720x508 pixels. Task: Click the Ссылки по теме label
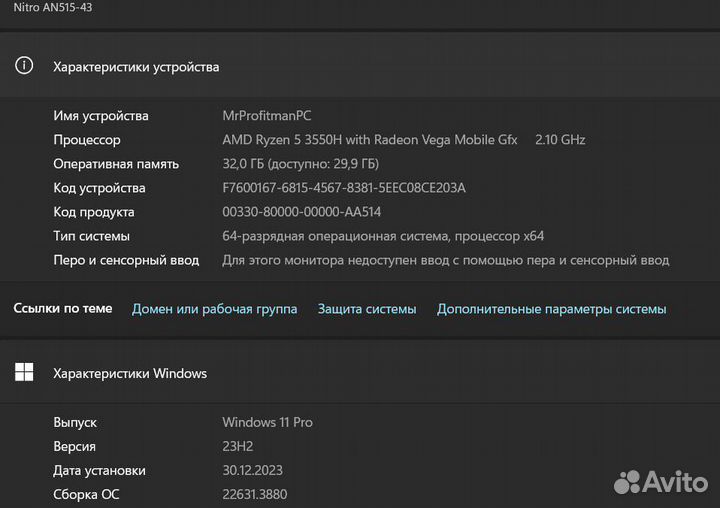pos(63,308)
